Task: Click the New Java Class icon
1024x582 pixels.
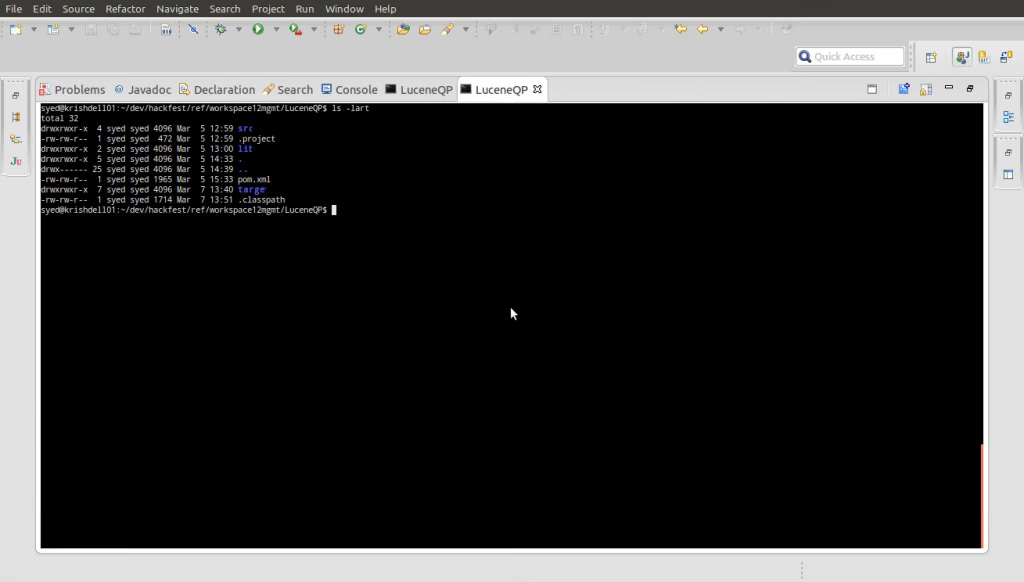Action: [360, 29]
